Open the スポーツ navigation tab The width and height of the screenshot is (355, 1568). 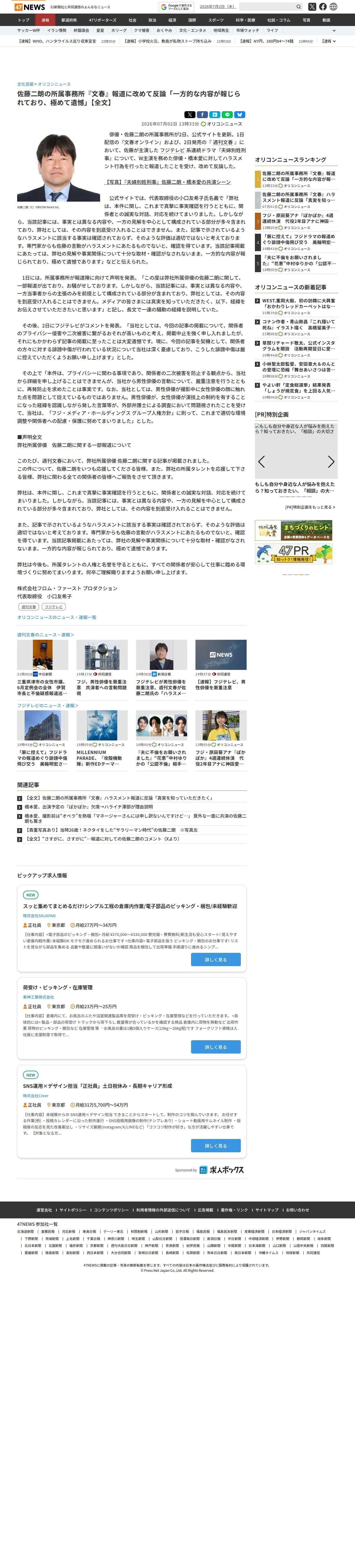point(216,20)
